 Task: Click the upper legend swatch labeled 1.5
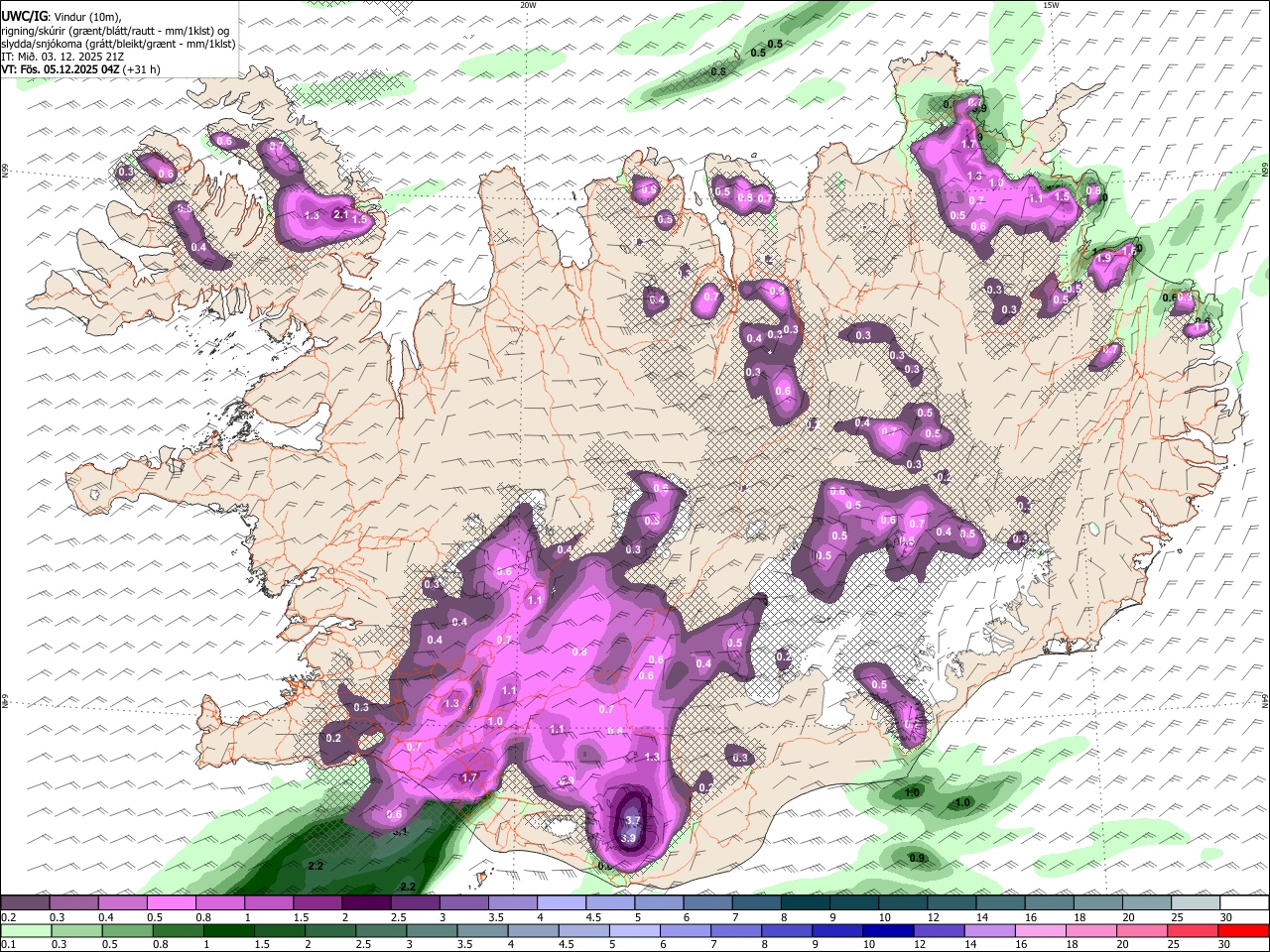(317, 903)
